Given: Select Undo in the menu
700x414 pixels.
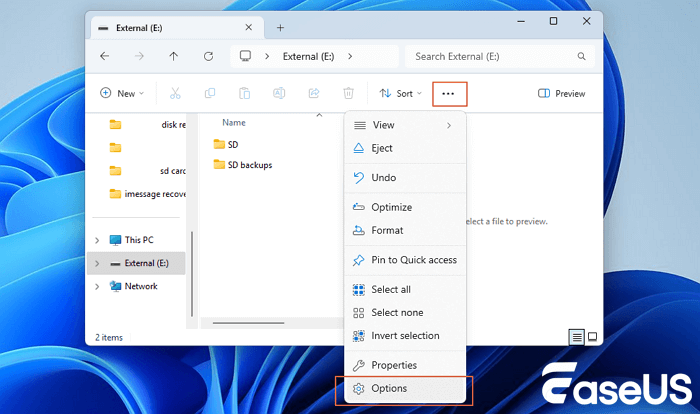Looking at the screenshot, I should coord(405,178).
